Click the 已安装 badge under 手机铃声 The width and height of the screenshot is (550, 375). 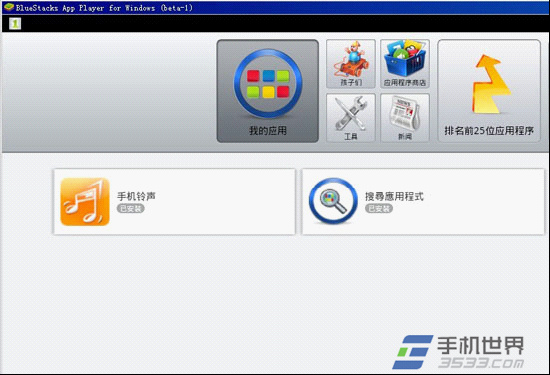131,209
